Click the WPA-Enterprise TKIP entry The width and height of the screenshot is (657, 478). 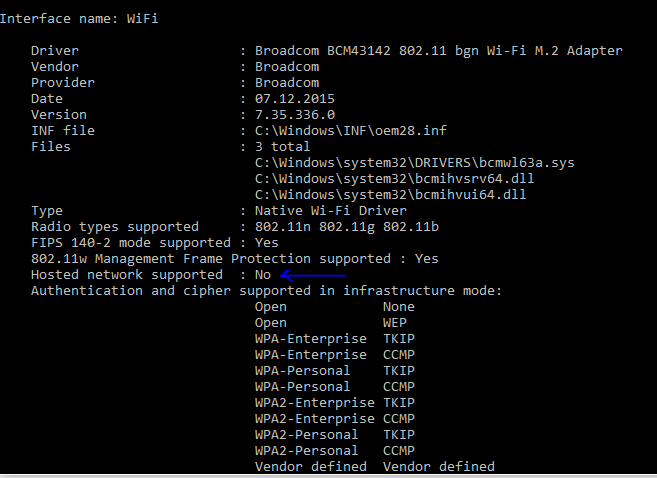tap(335, 339)
